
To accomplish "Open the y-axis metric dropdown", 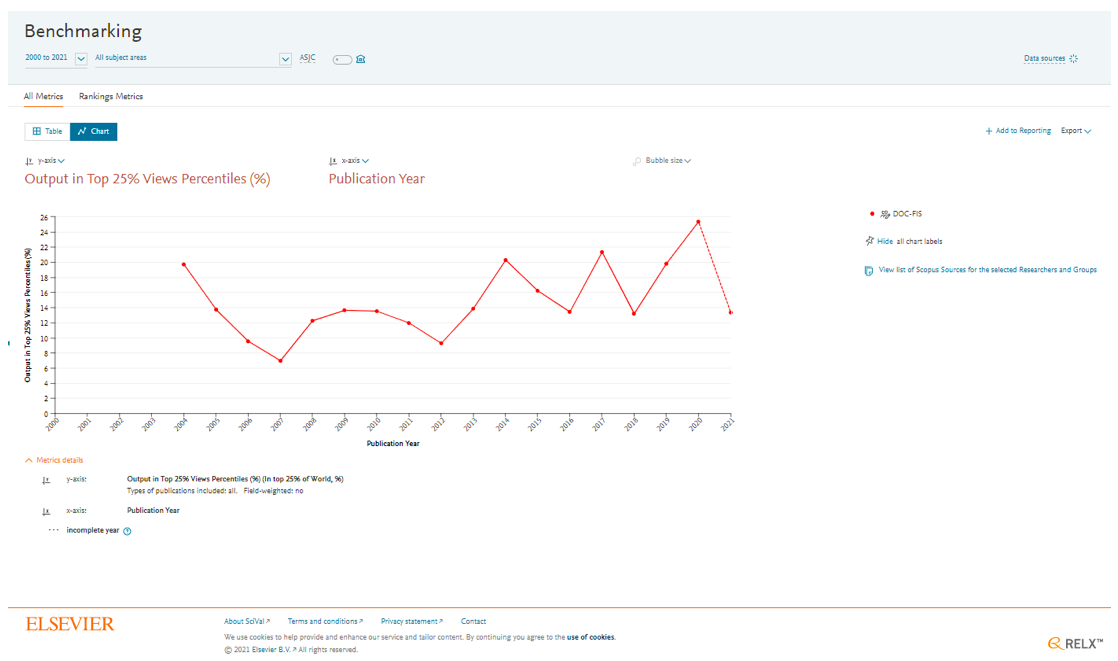I will point(51,160).
